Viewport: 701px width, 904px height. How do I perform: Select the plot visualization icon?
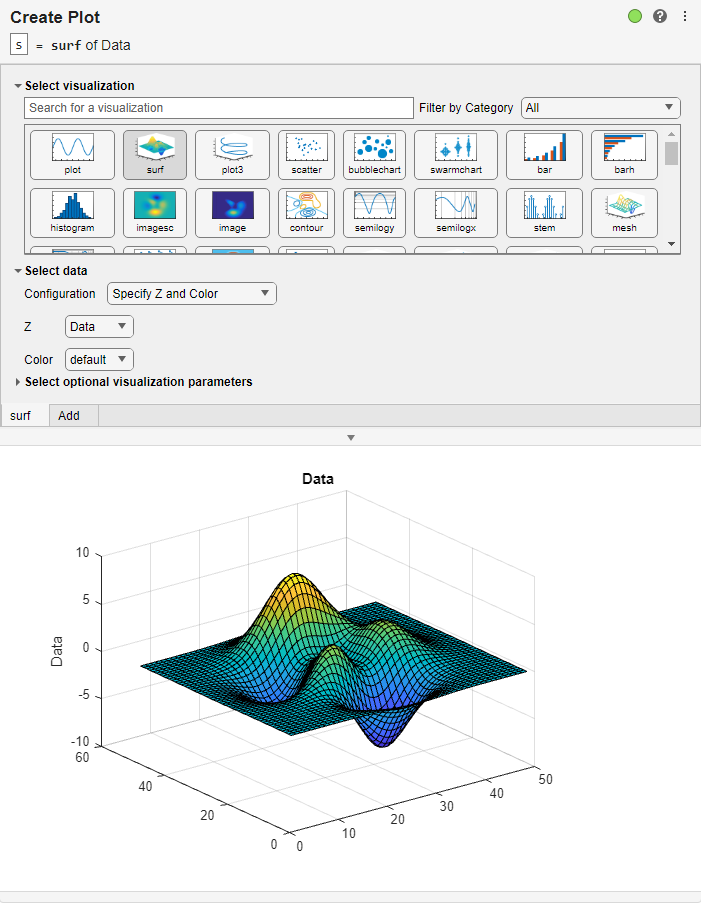click(73, 155)
